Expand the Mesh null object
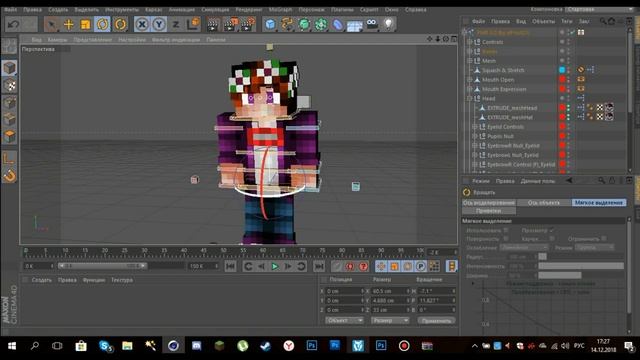Image resolution: width=640 pixels, height=360 pixels. point(469,60)
